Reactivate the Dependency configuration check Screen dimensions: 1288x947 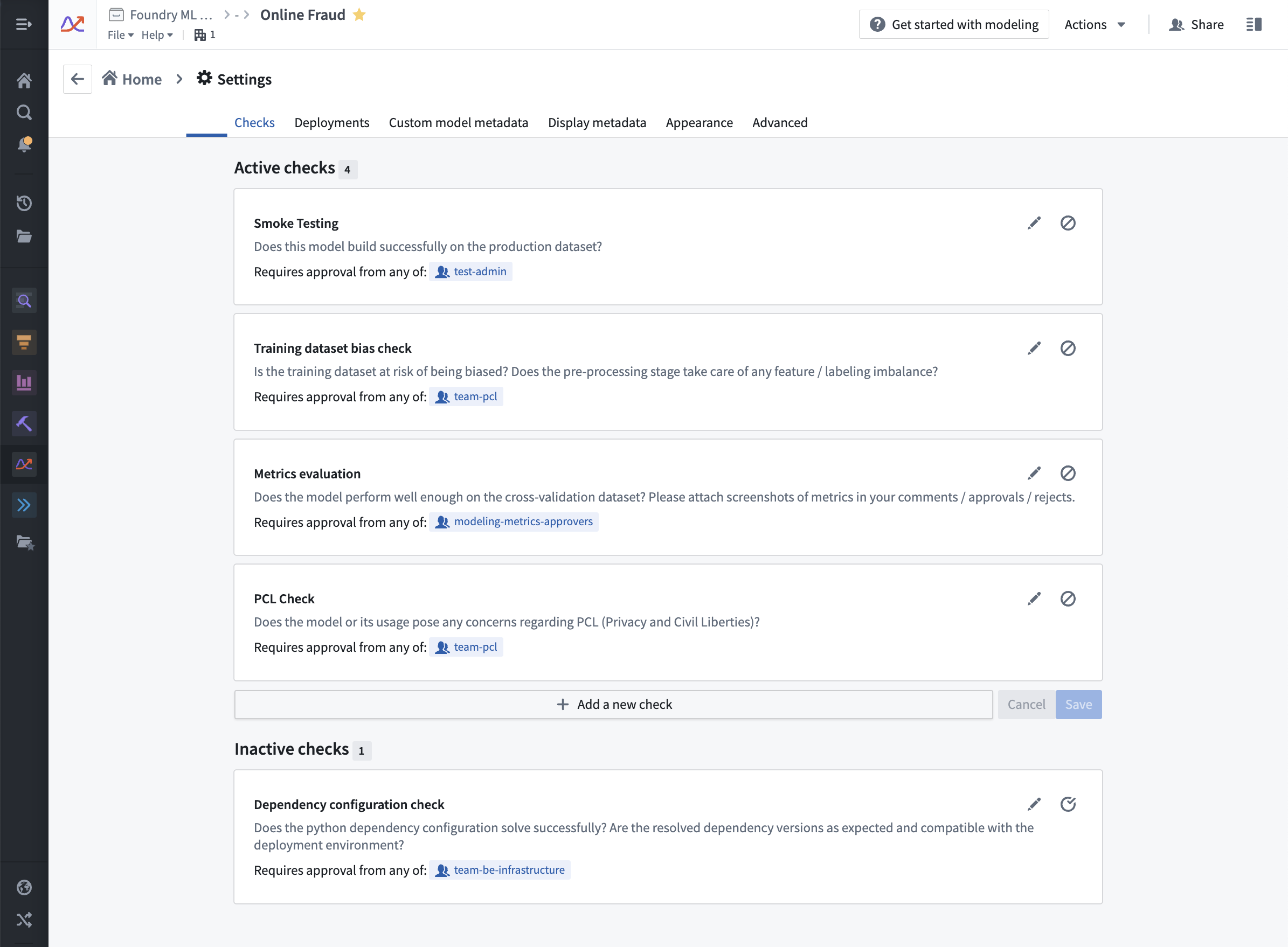(1068, 804)
